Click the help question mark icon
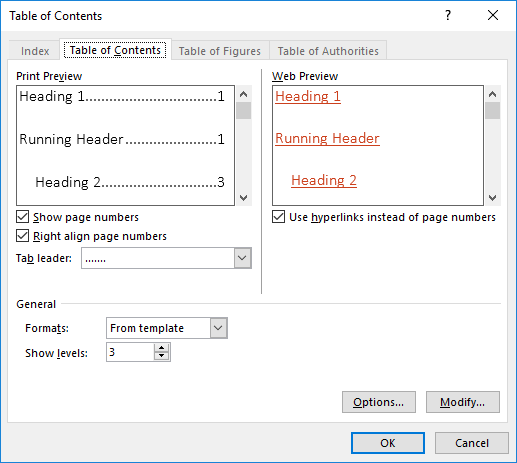Screen dimensions: 517x463 pyautogui.click(x=448, y=15)
